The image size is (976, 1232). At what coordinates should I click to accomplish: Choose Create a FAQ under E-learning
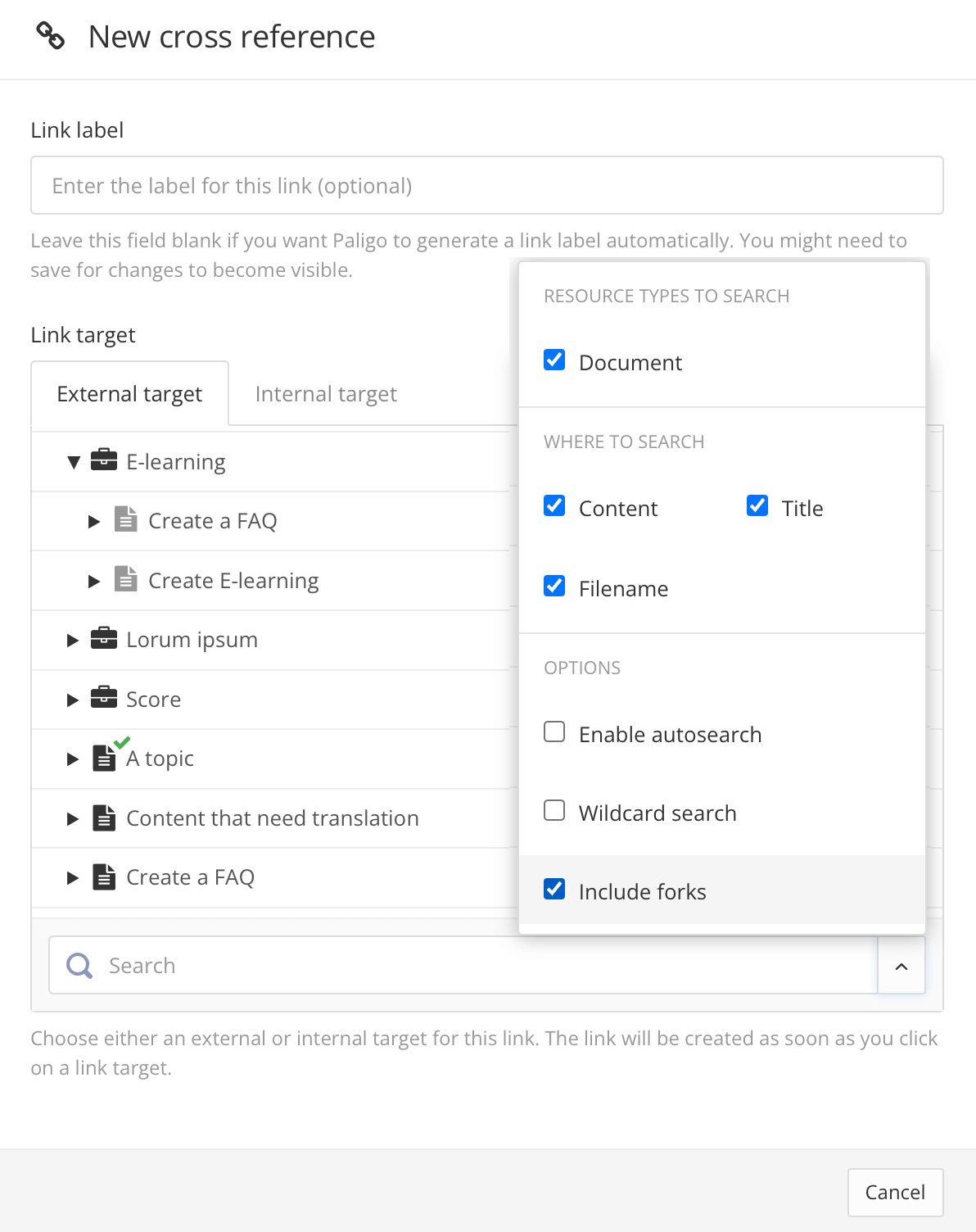212,521
